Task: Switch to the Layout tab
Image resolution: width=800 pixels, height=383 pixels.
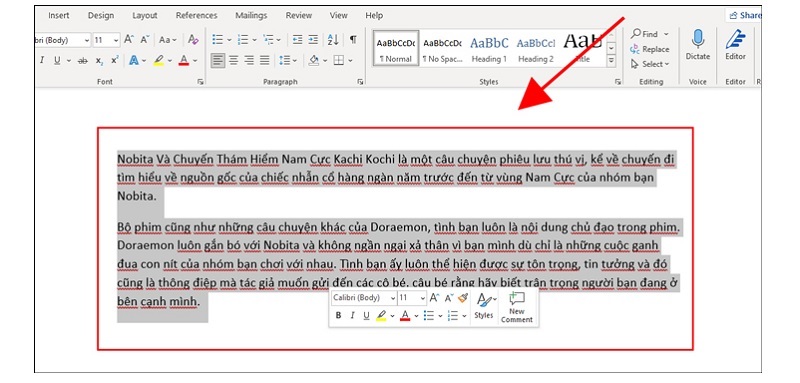Action: tap(145, 15)
